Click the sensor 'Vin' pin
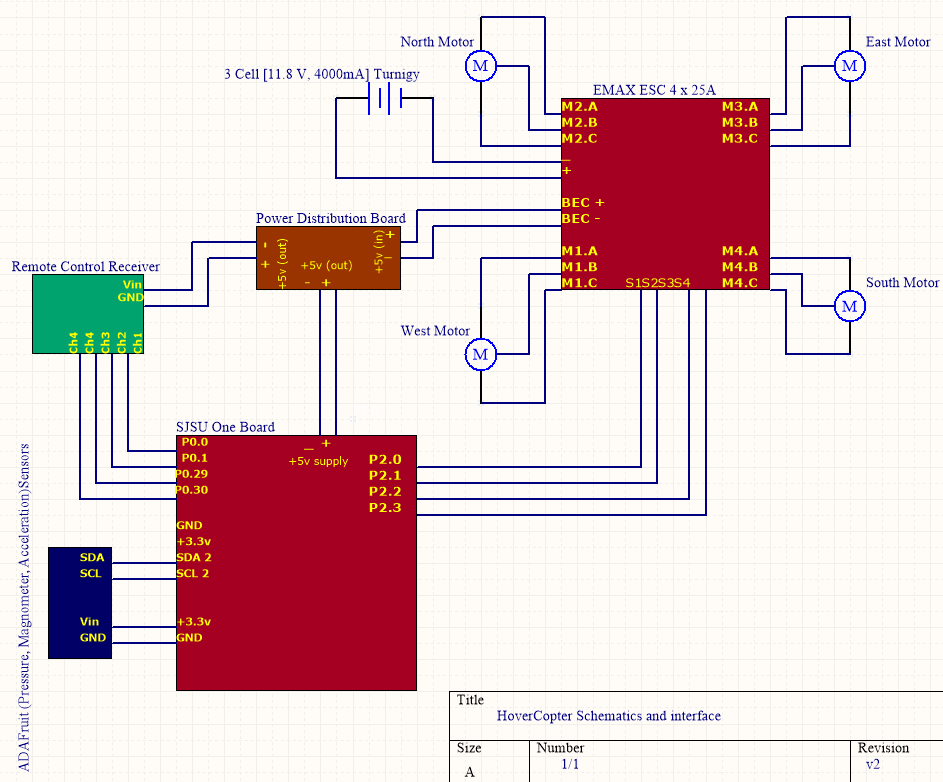 click(x=89, y=621)
